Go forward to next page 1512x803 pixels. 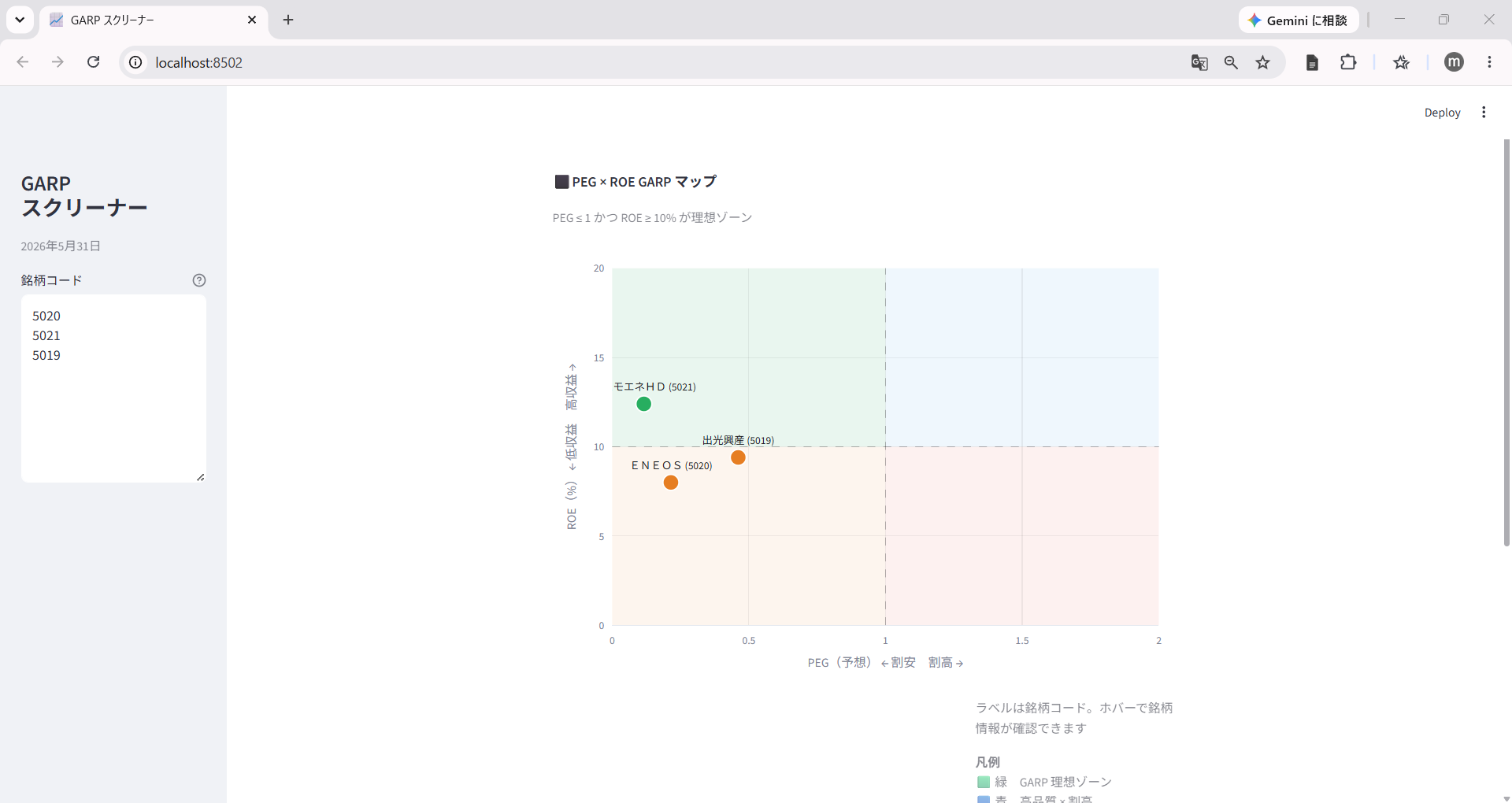click(57, 62)
